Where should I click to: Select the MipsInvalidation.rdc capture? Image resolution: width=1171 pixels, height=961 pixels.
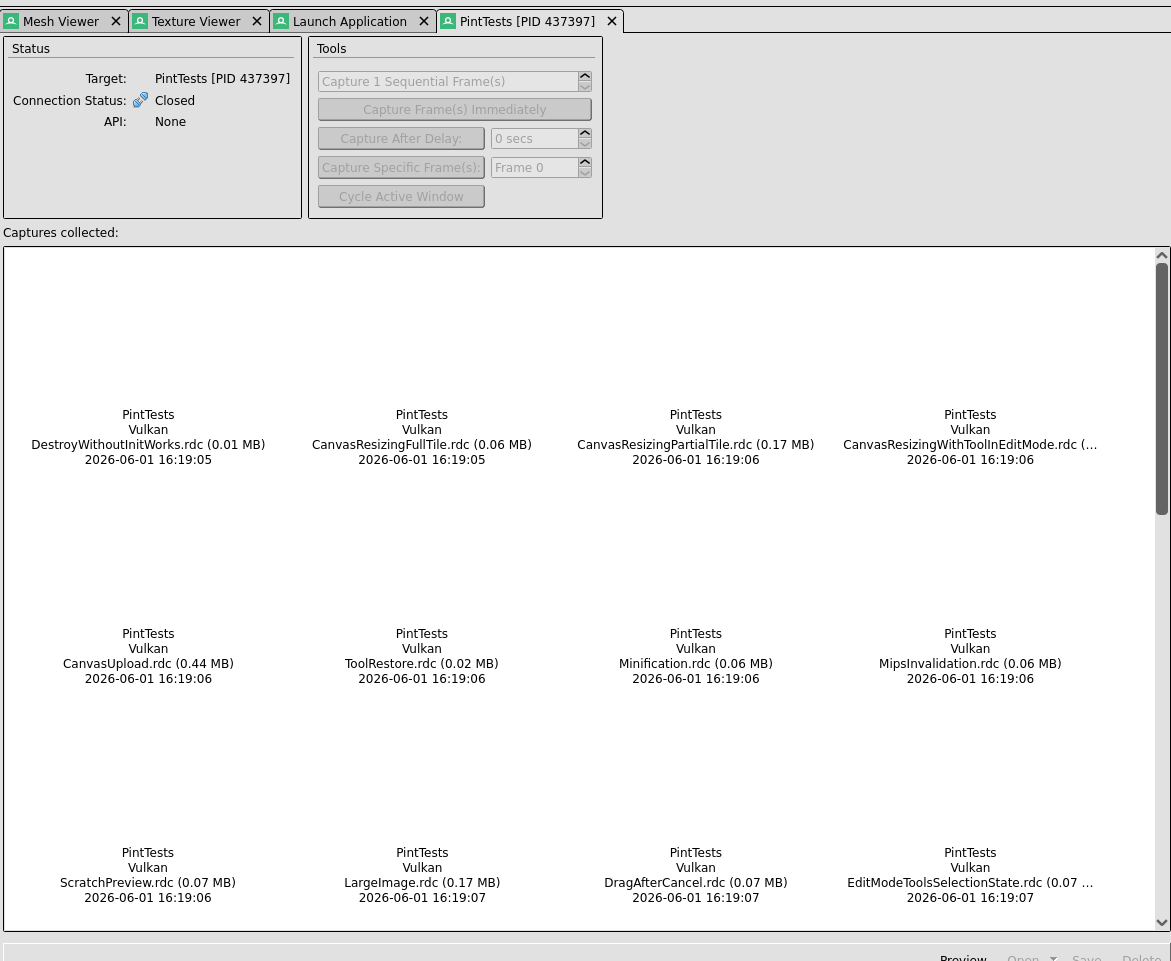pyautogui.click(x=970, y=656)
